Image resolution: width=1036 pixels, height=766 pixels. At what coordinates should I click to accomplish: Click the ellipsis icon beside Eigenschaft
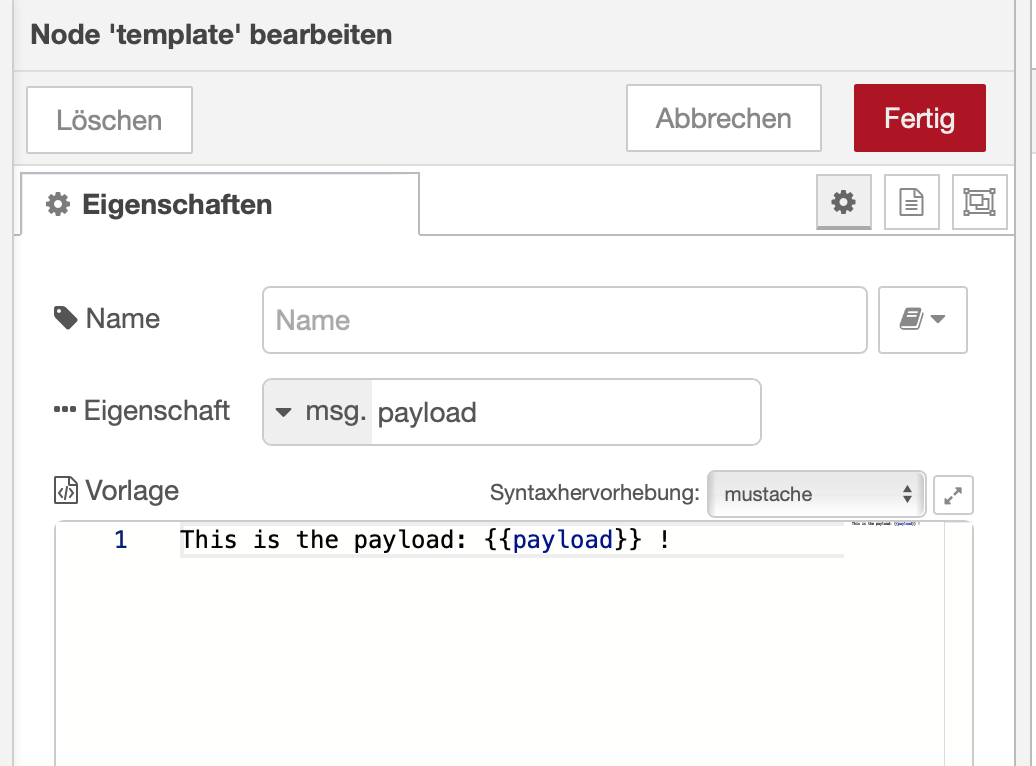(x=65, y=411)
